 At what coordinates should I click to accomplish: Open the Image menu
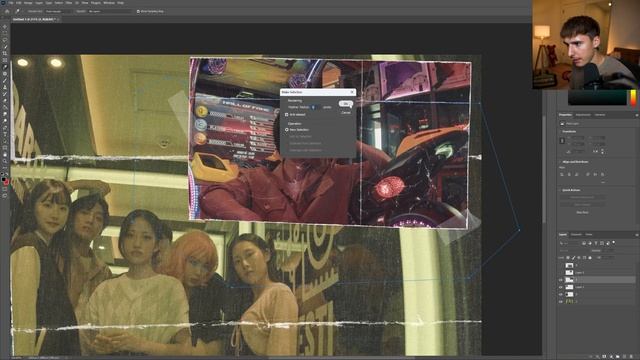coord(28,3)
